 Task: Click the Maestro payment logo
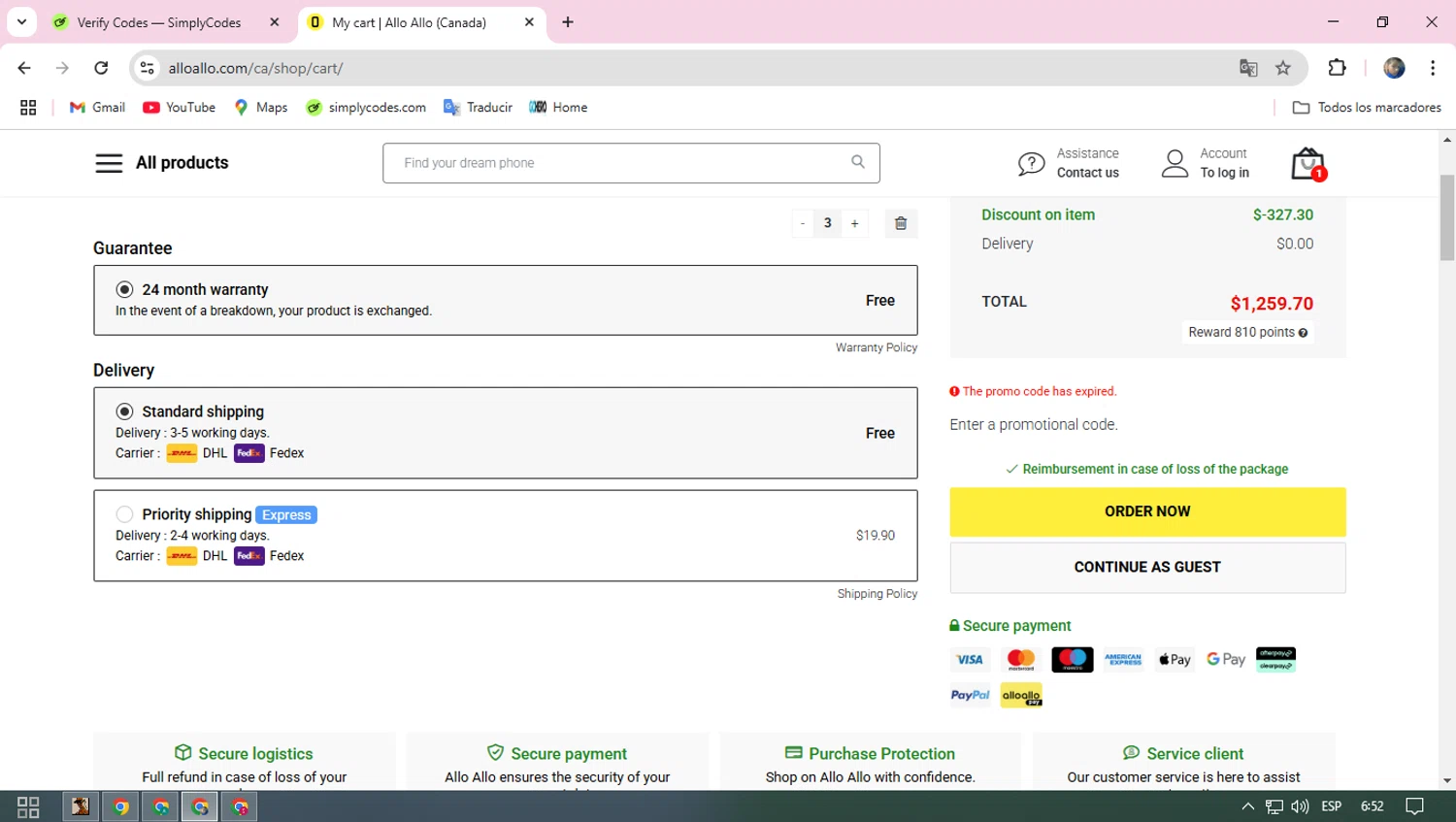point(1073,660)
